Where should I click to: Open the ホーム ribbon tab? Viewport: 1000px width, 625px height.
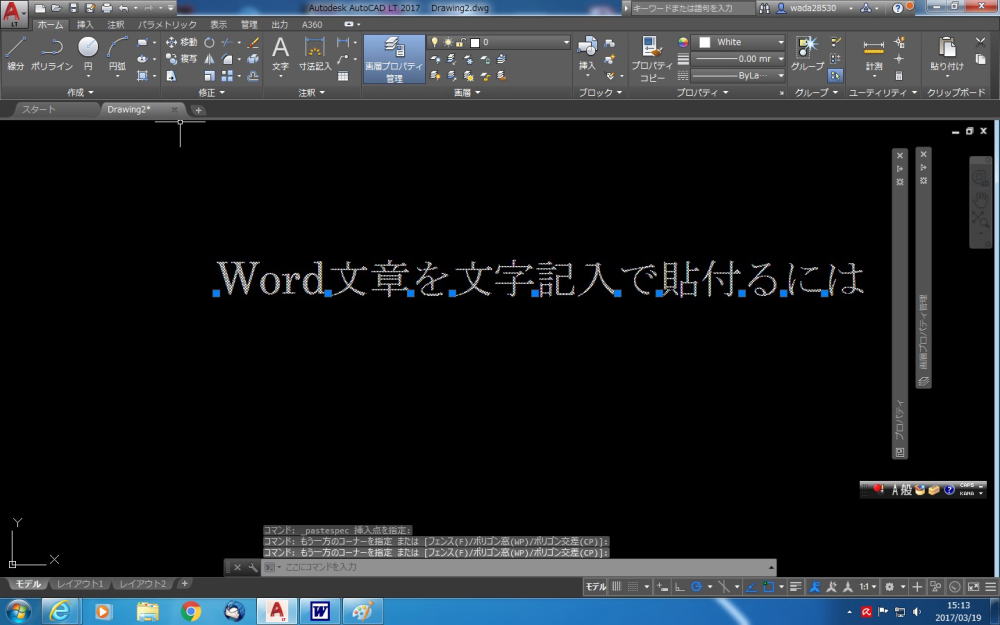[50, 24]
